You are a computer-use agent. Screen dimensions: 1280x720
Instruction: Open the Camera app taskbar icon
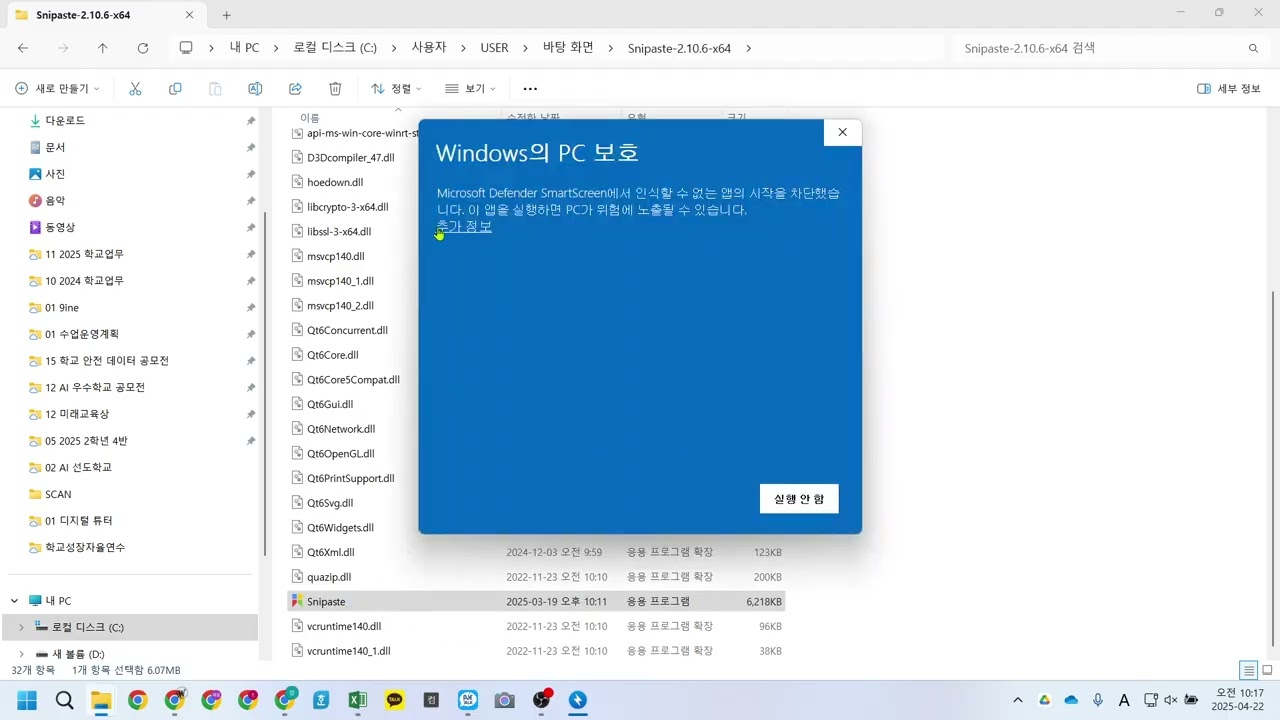pyautogui.click(x=505, y=700)
